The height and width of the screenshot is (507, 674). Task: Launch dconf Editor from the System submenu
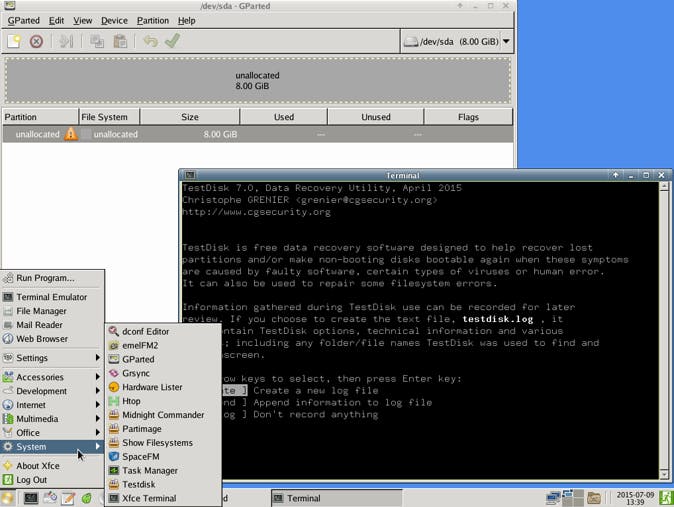[163, 332]
